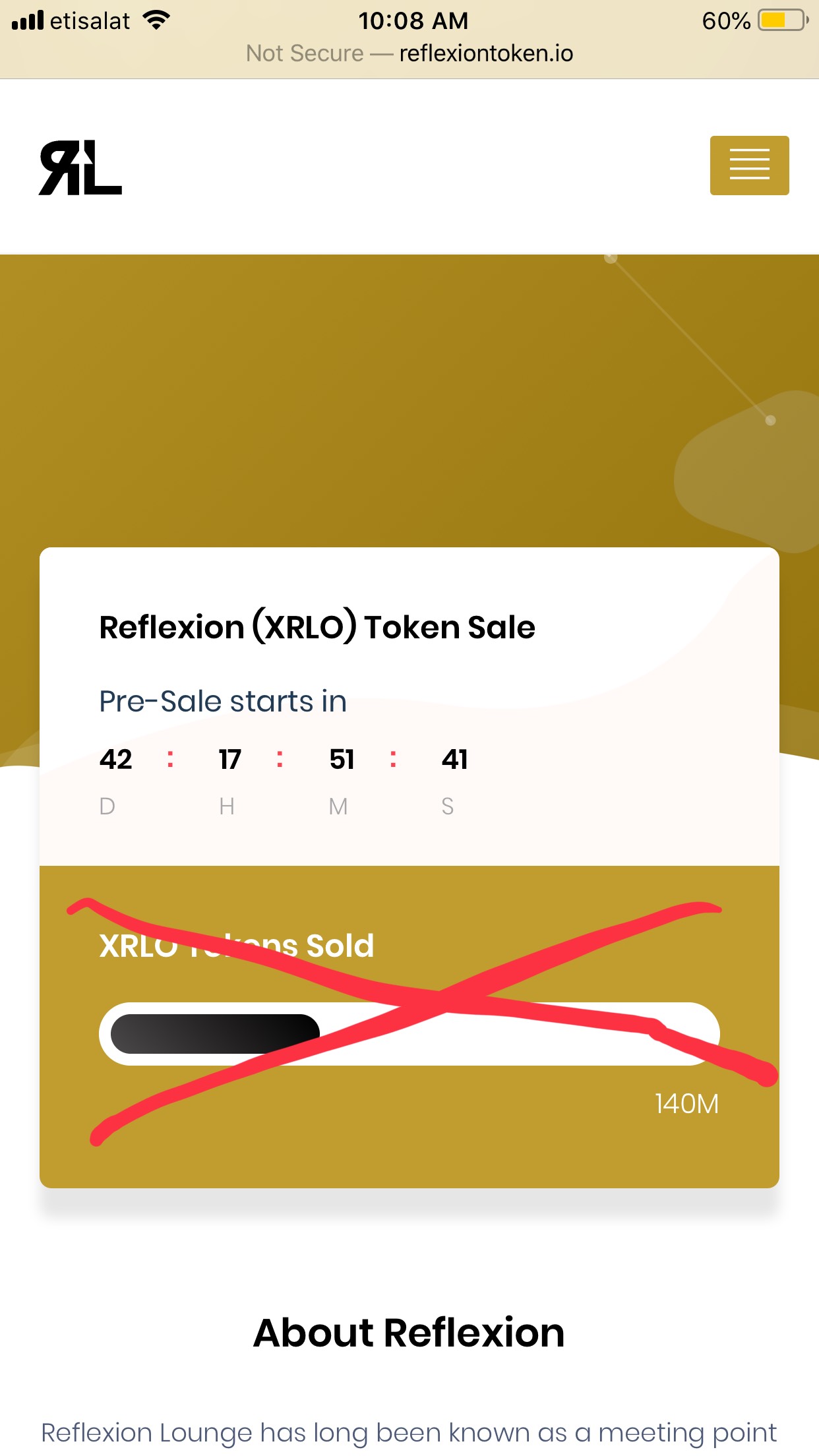819x1456 pixels.
Task: Tap the Wi-Fi icon in status bar
Action: pyautogui.click(x=157, y=20)
